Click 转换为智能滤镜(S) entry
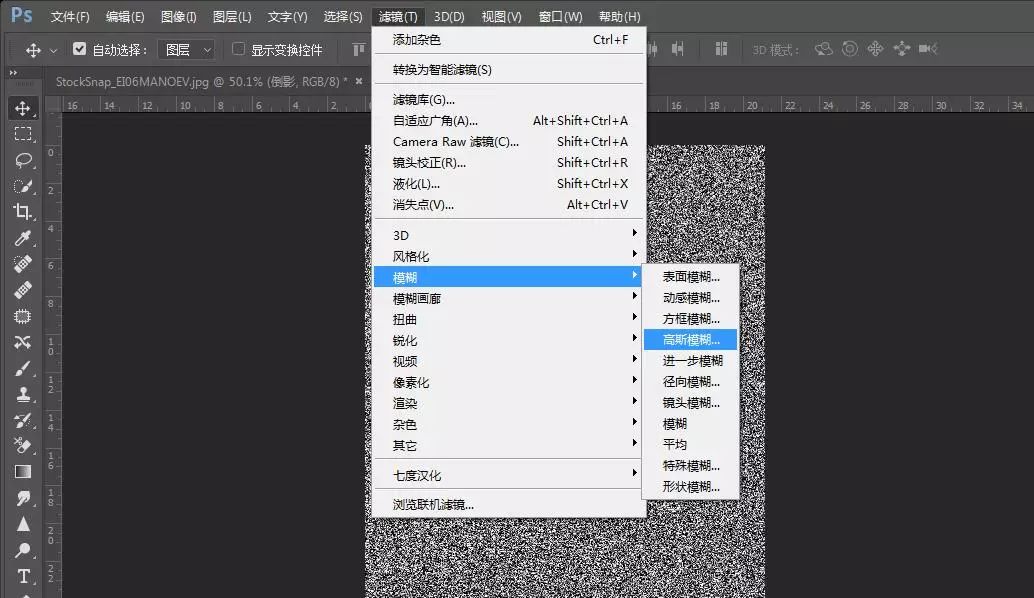Screen dimensions: 1034x598 [x=509, y=69]
